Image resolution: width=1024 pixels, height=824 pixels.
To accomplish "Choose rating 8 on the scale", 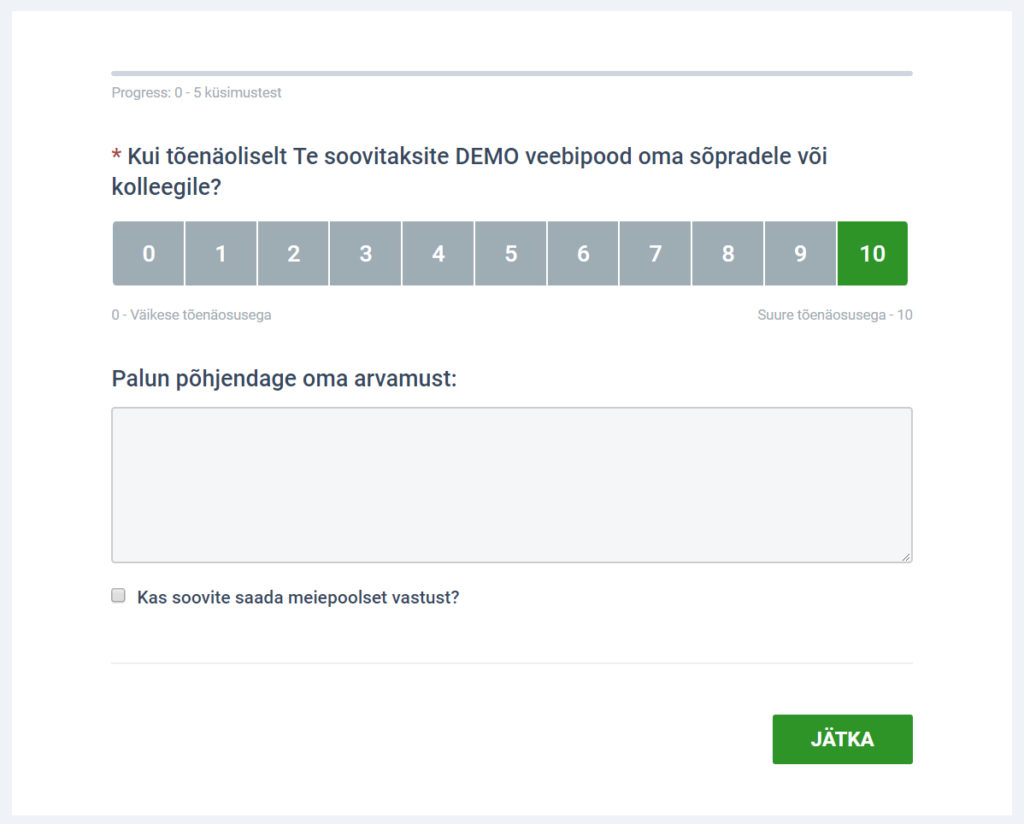I will (x=728, y=253).
